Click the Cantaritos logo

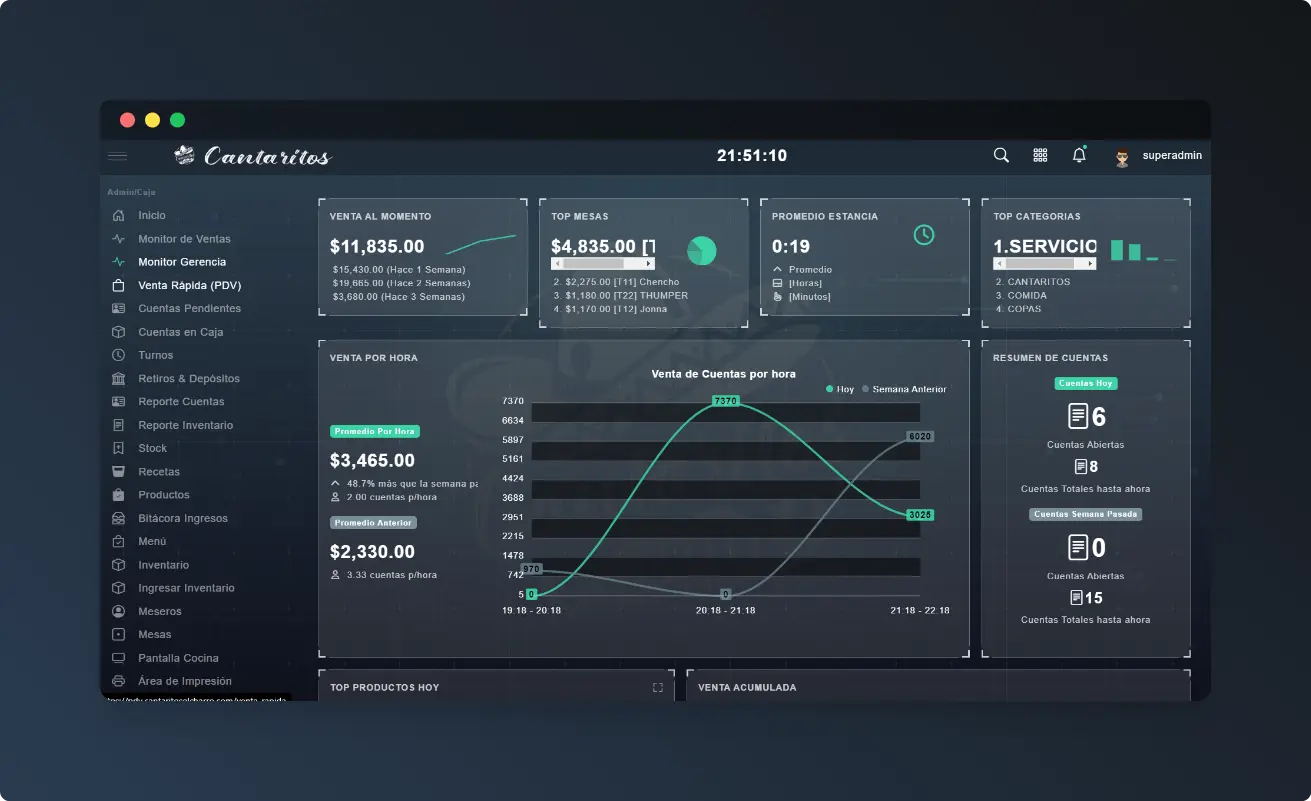click(252, 156)
